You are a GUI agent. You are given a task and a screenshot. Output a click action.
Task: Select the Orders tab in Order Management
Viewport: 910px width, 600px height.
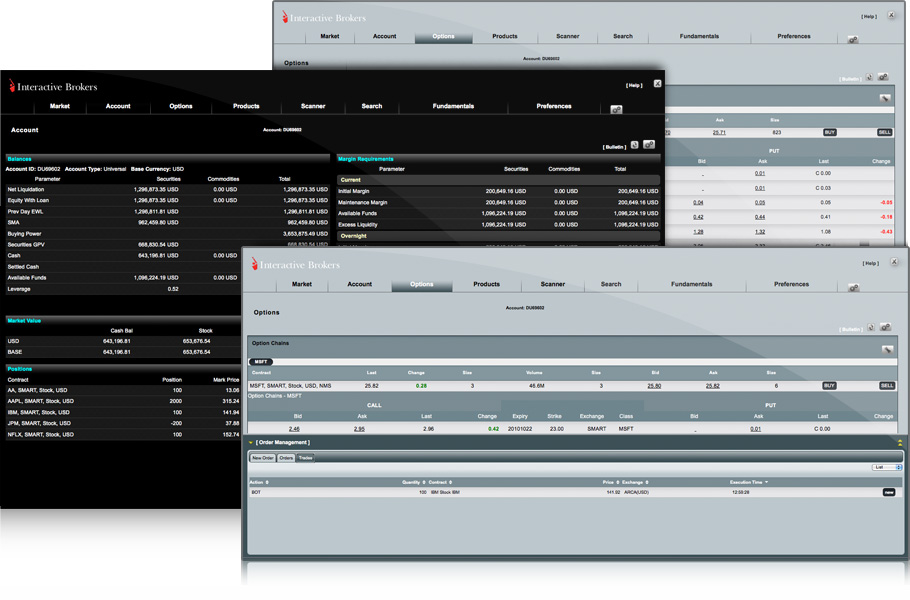tap(286, 458)
